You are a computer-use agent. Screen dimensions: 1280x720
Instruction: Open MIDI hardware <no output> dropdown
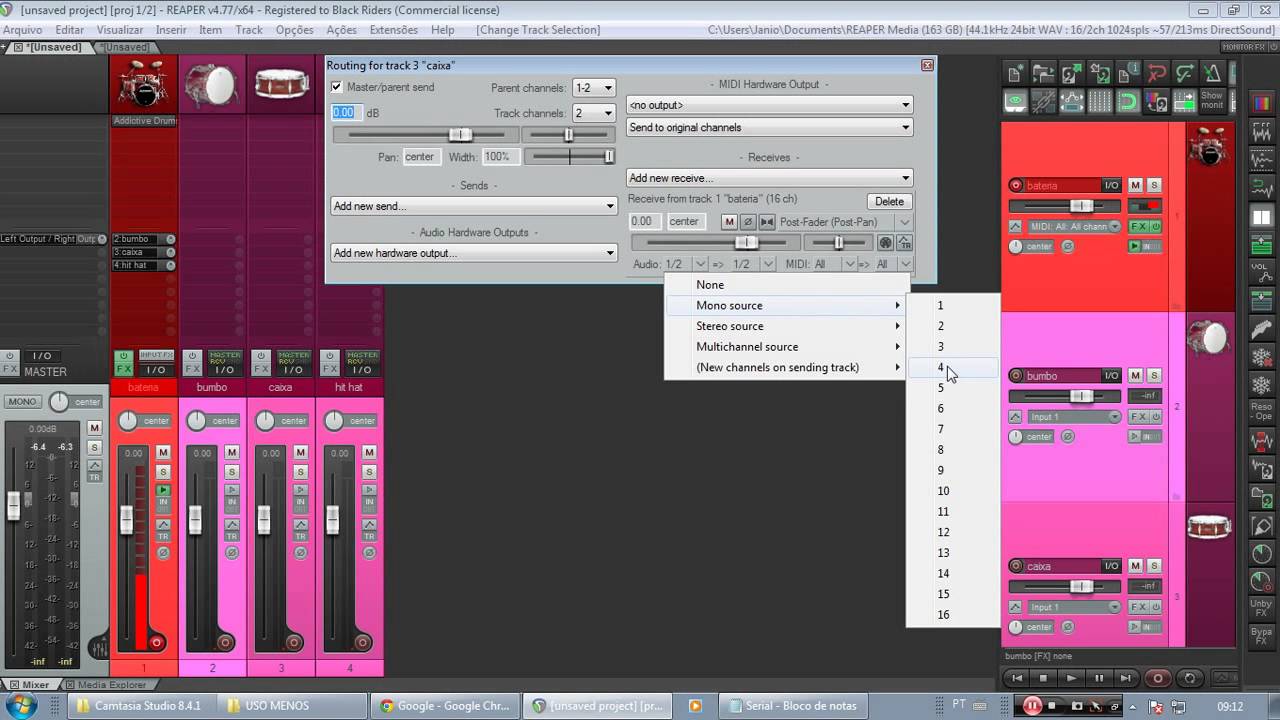click(x=769, y=105)
